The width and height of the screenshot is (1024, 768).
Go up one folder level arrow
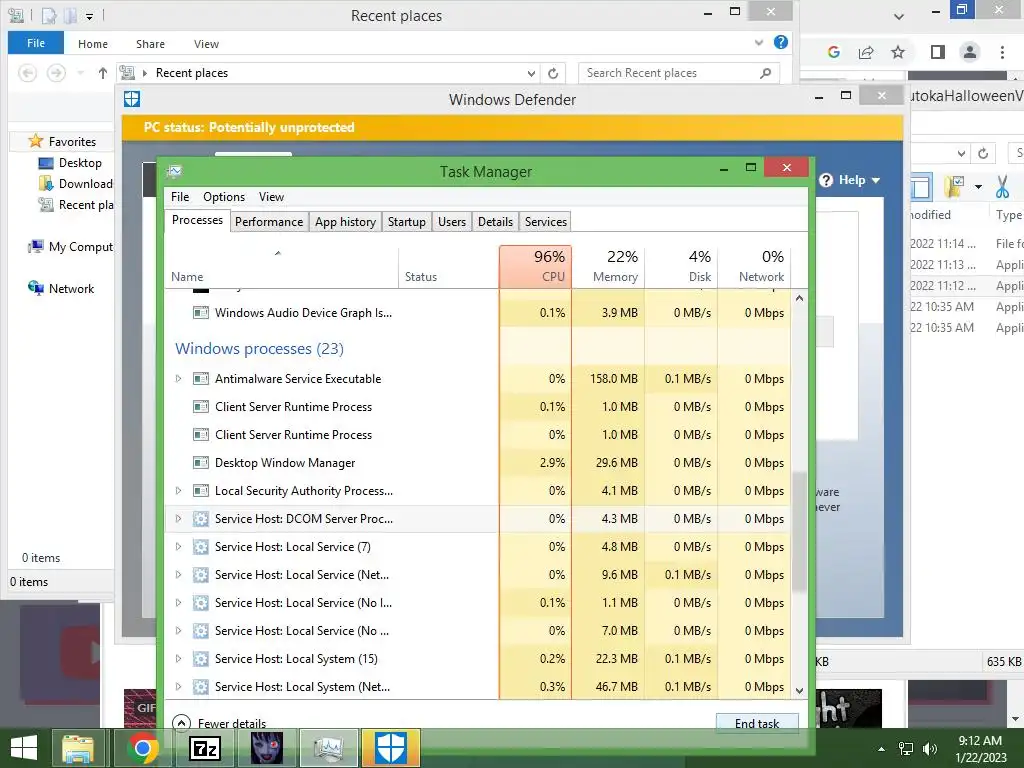point(103,73)
